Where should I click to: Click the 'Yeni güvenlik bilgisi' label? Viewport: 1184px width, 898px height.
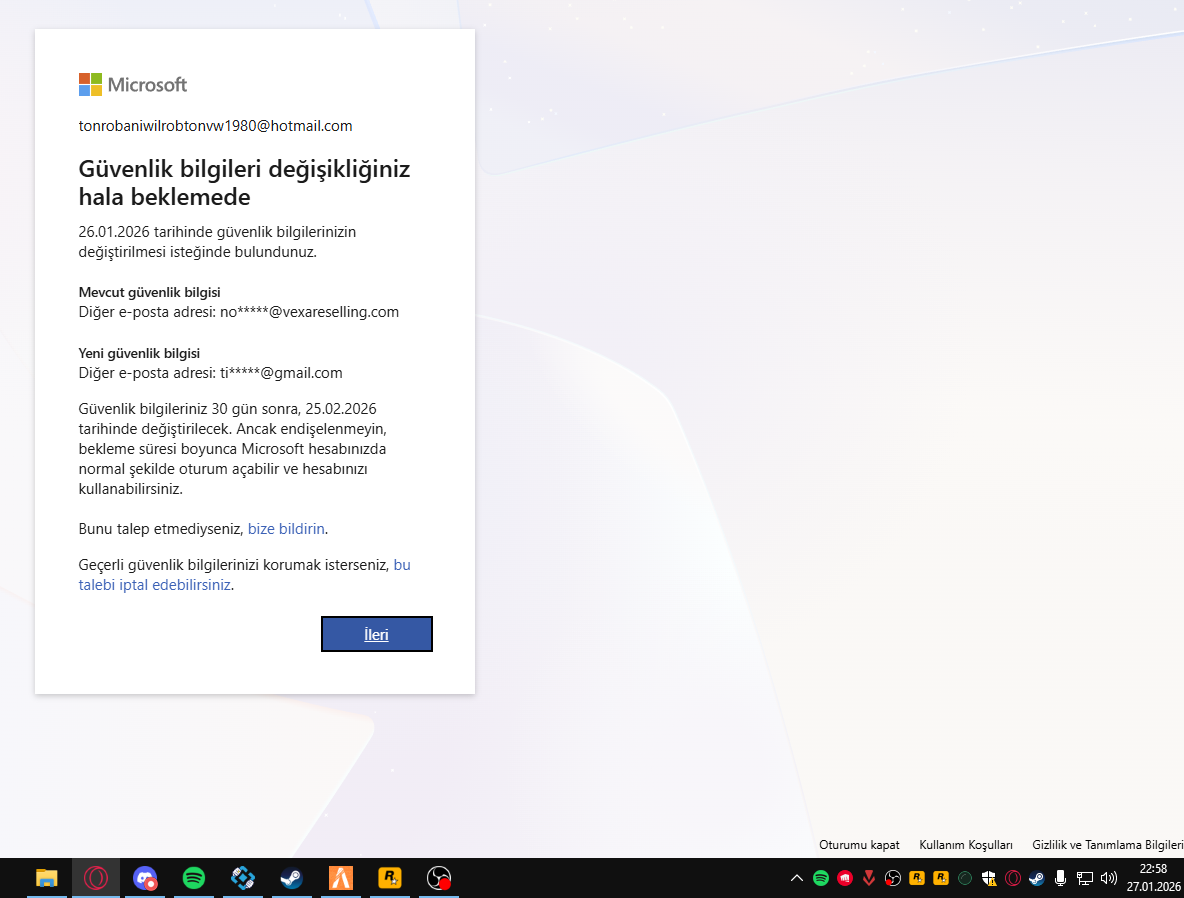click(139, 353)
